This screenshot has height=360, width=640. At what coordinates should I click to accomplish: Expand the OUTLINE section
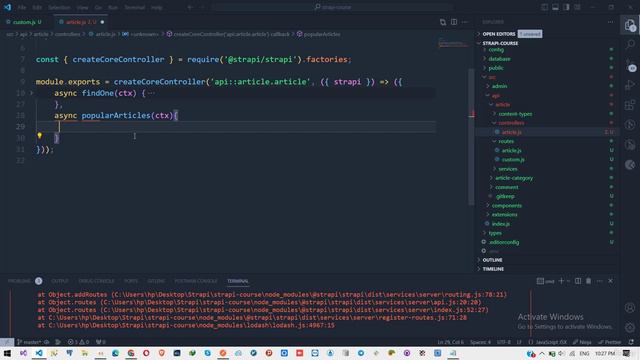point(492,260)
